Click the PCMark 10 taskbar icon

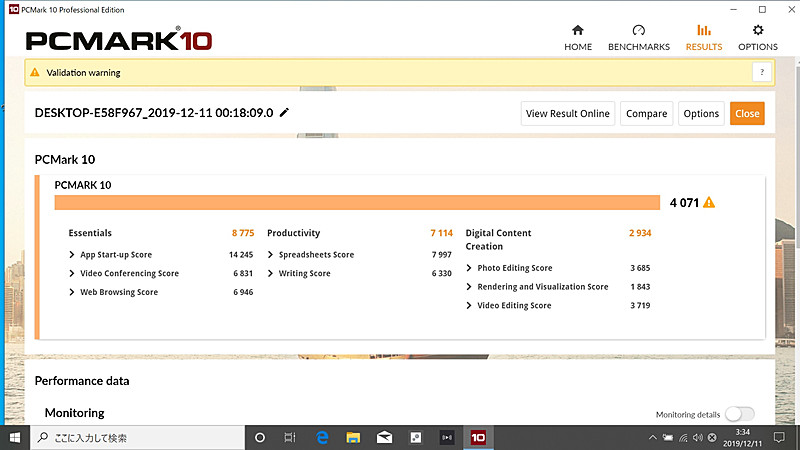tap(478, 437)
